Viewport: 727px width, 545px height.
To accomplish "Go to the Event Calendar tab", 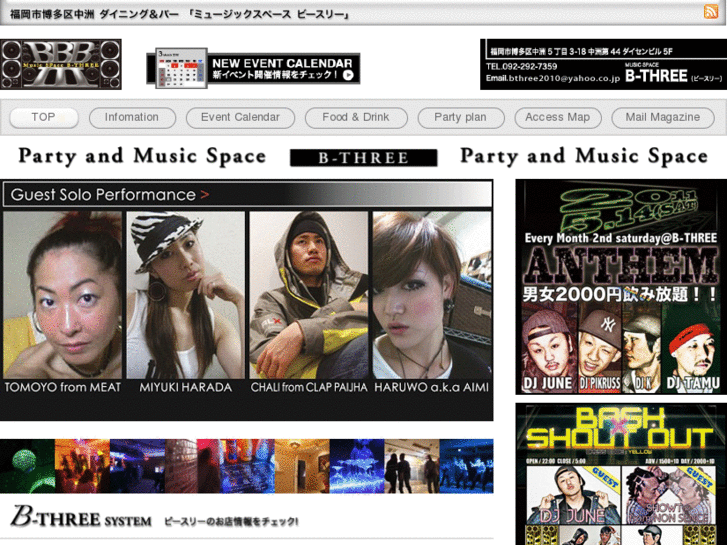I will coord(240,117).
